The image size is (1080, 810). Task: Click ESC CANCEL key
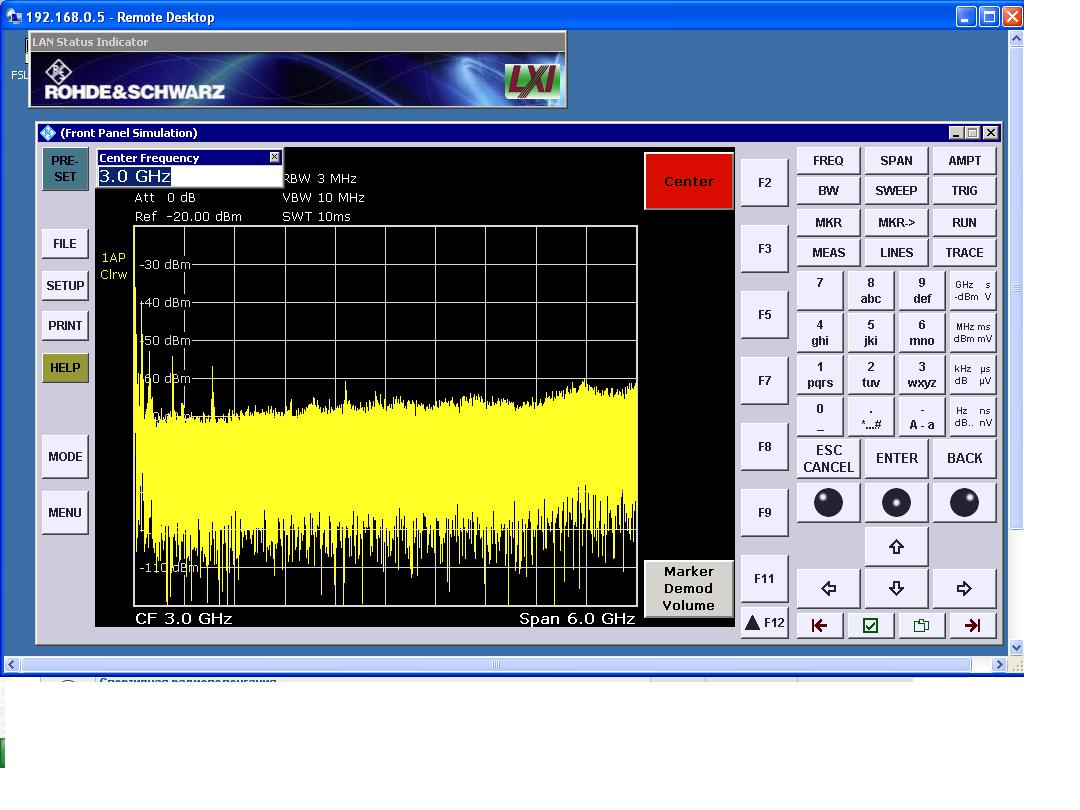tap(829, 458)
